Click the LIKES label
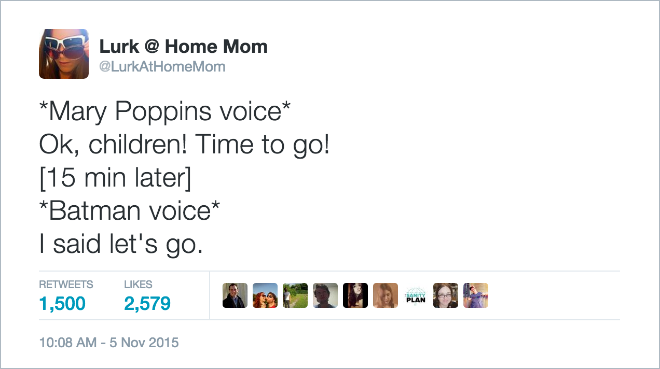The width and height of the screenshot is (660, 369). click(138, 284)
